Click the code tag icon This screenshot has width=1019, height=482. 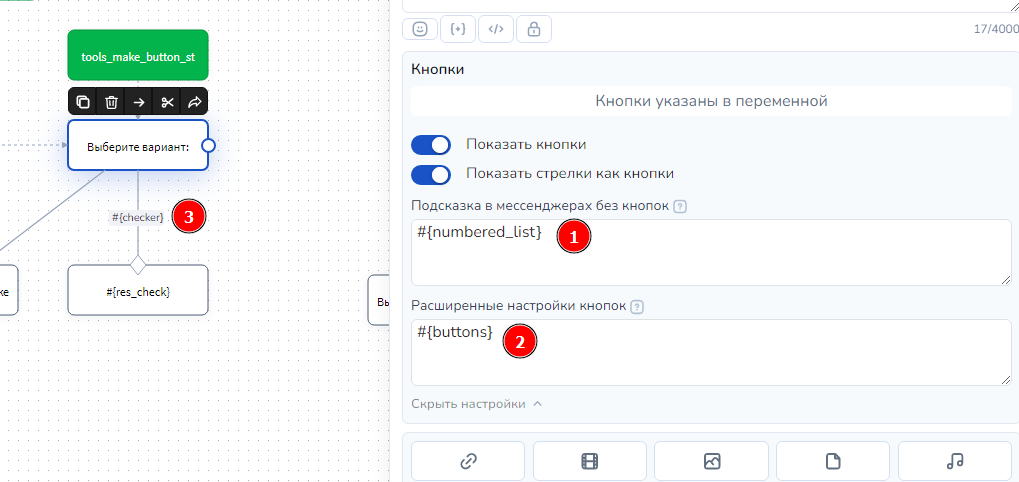[496, 29]
